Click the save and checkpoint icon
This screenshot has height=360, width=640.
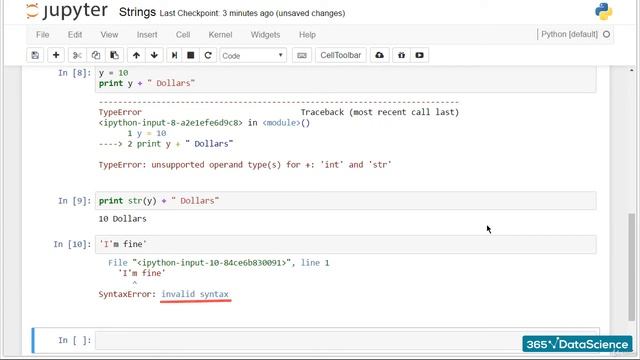(x=35, y=55)
